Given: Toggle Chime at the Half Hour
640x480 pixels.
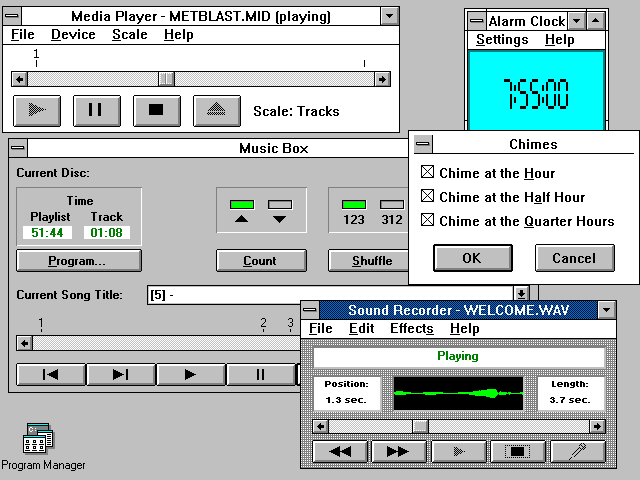Looking at the screenshot, I should [x=428, y=197].
